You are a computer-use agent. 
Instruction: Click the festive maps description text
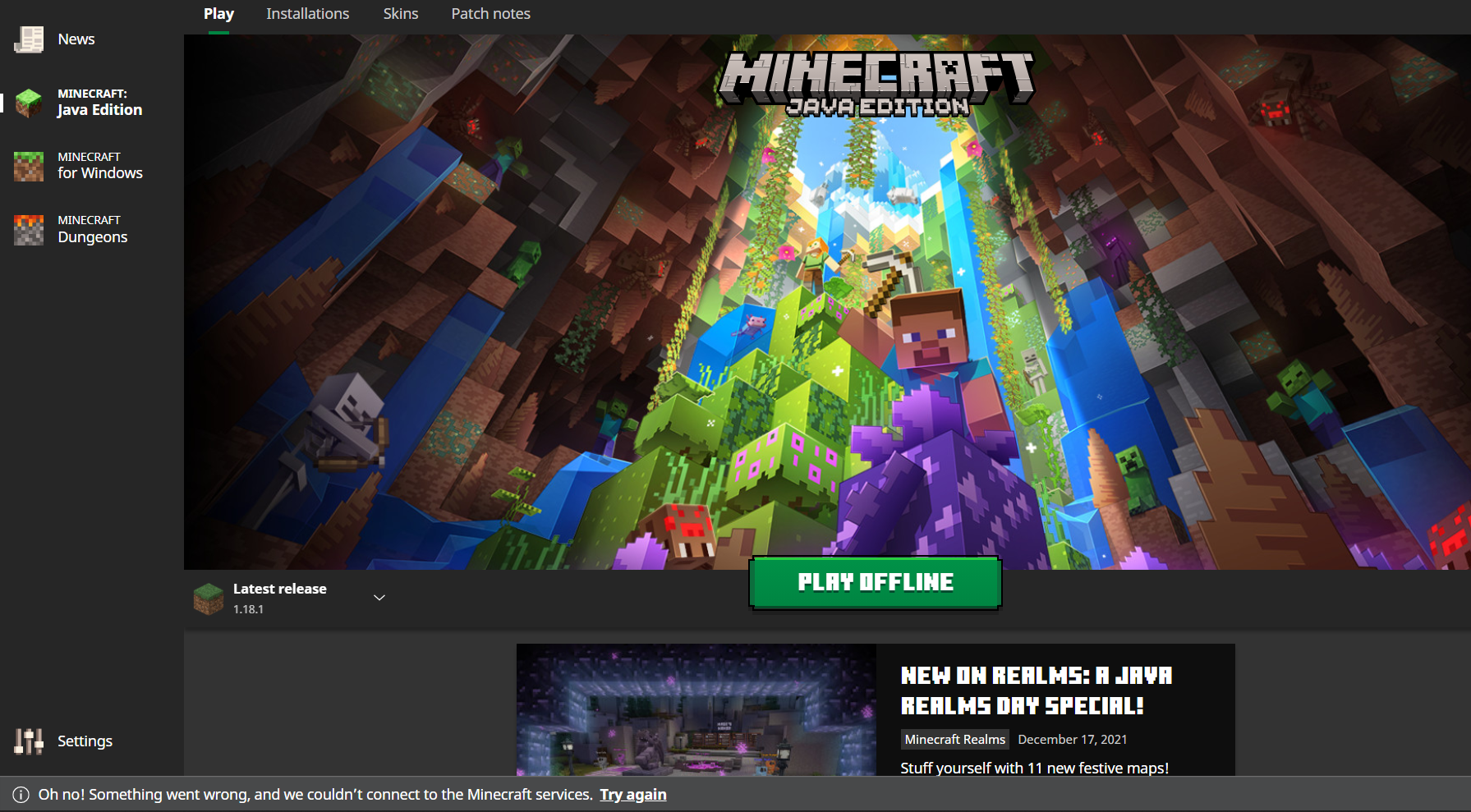(x=1034, y=768)
